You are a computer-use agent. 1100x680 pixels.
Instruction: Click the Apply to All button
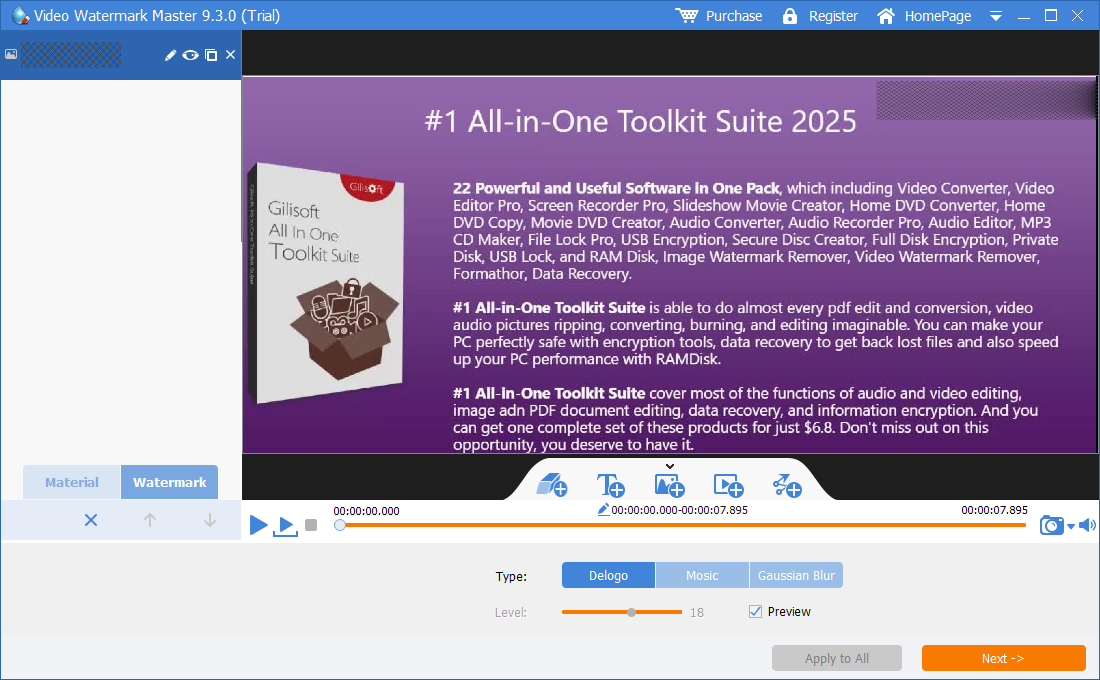pos(836,658)
